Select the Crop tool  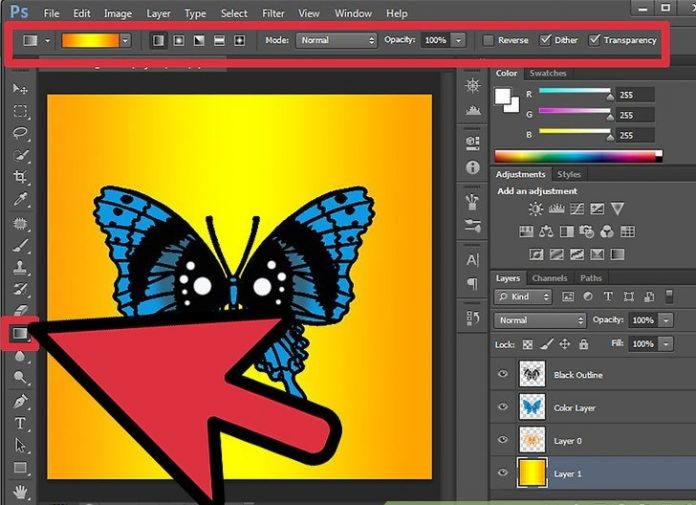tap(20, 177)
